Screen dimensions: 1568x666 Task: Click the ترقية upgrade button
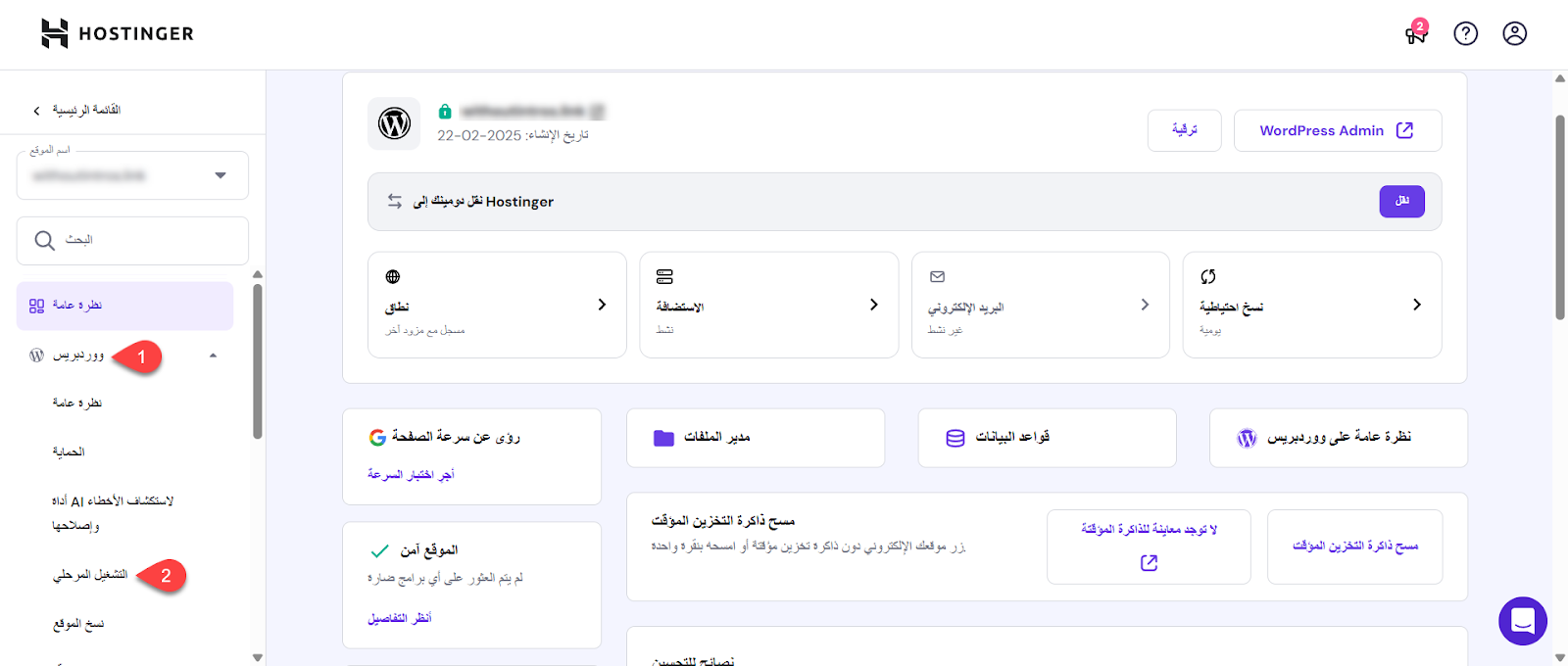coord(1184,130)
